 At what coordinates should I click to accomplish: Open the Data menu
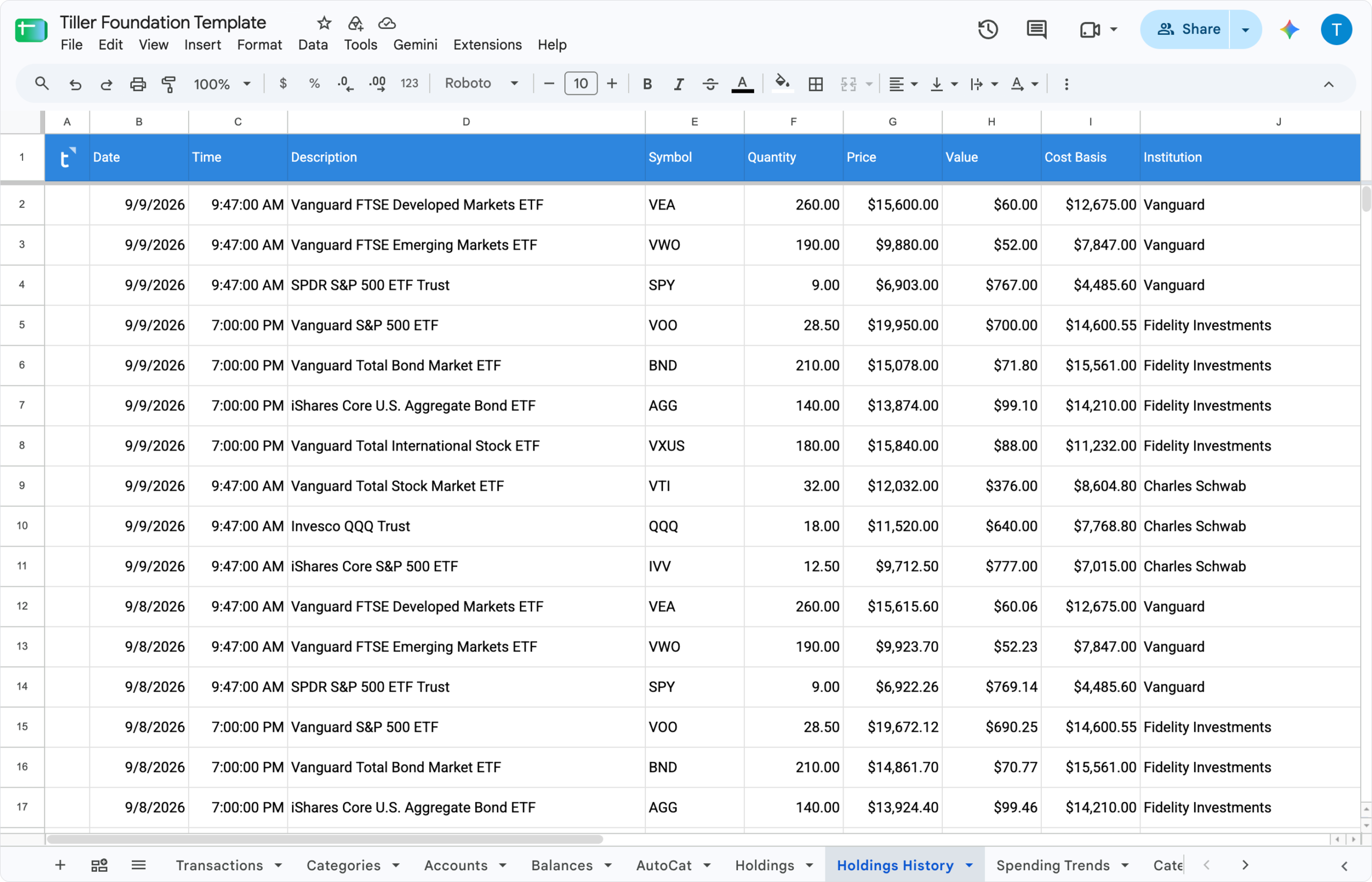(313, 44)
